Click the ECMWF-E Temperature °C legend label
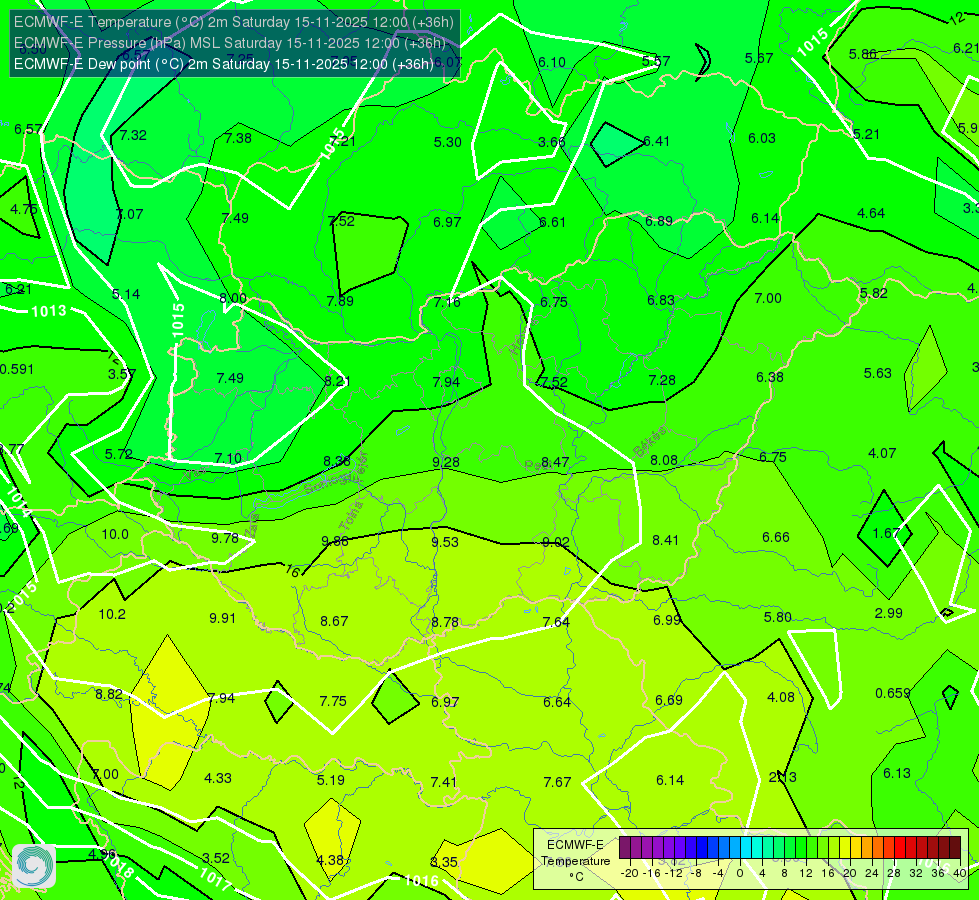 [575, 861]
